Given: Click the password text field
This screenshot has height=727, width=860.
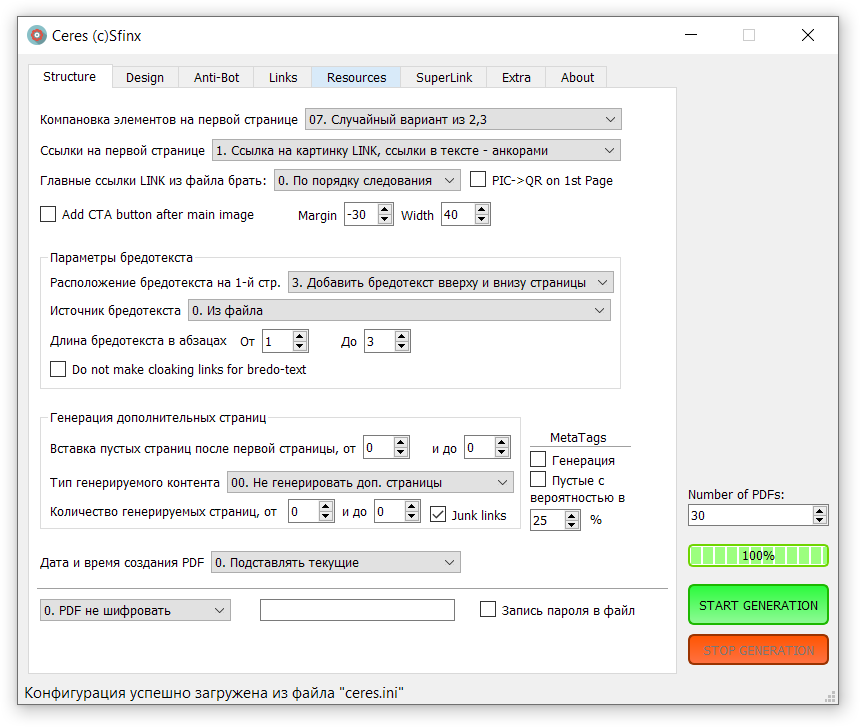Looking at the screenshot, I should coord(357,610).
